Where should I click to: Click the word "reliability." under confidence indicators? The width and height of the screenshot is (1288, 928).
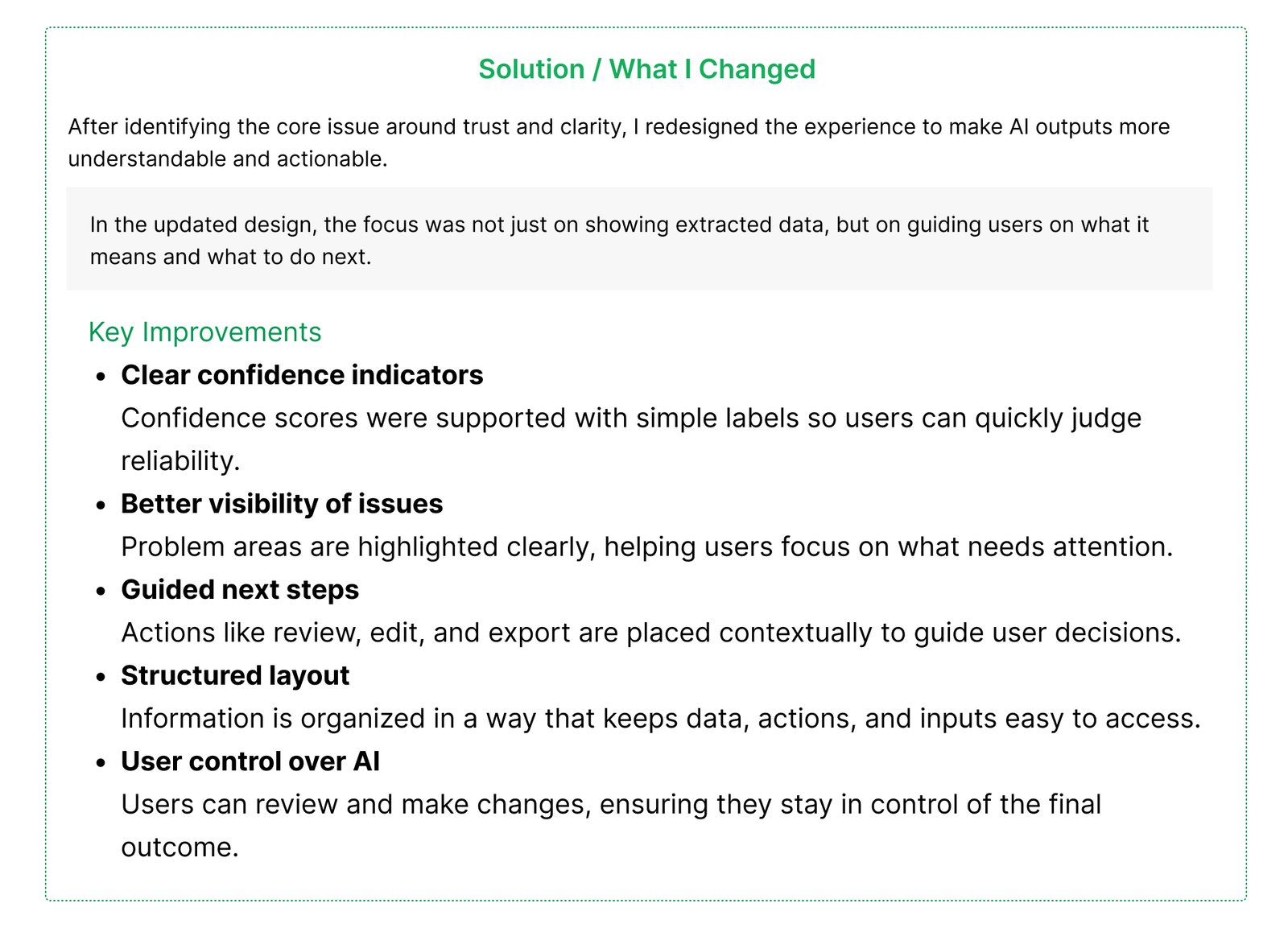click(180, 461)
